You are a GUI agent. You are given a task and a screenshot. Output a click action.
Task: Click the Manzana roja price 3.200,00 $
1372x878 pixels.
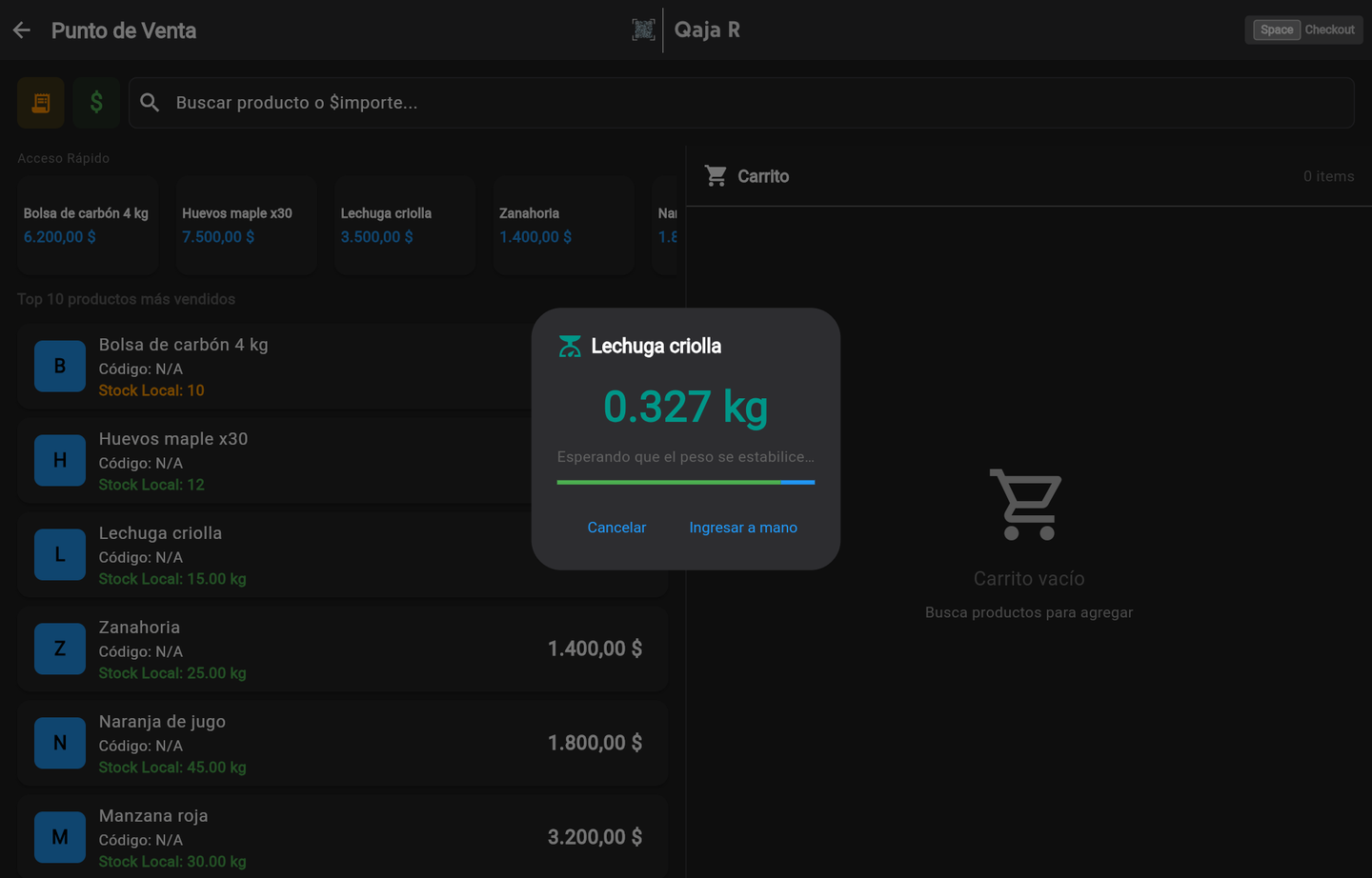(595, 837)
